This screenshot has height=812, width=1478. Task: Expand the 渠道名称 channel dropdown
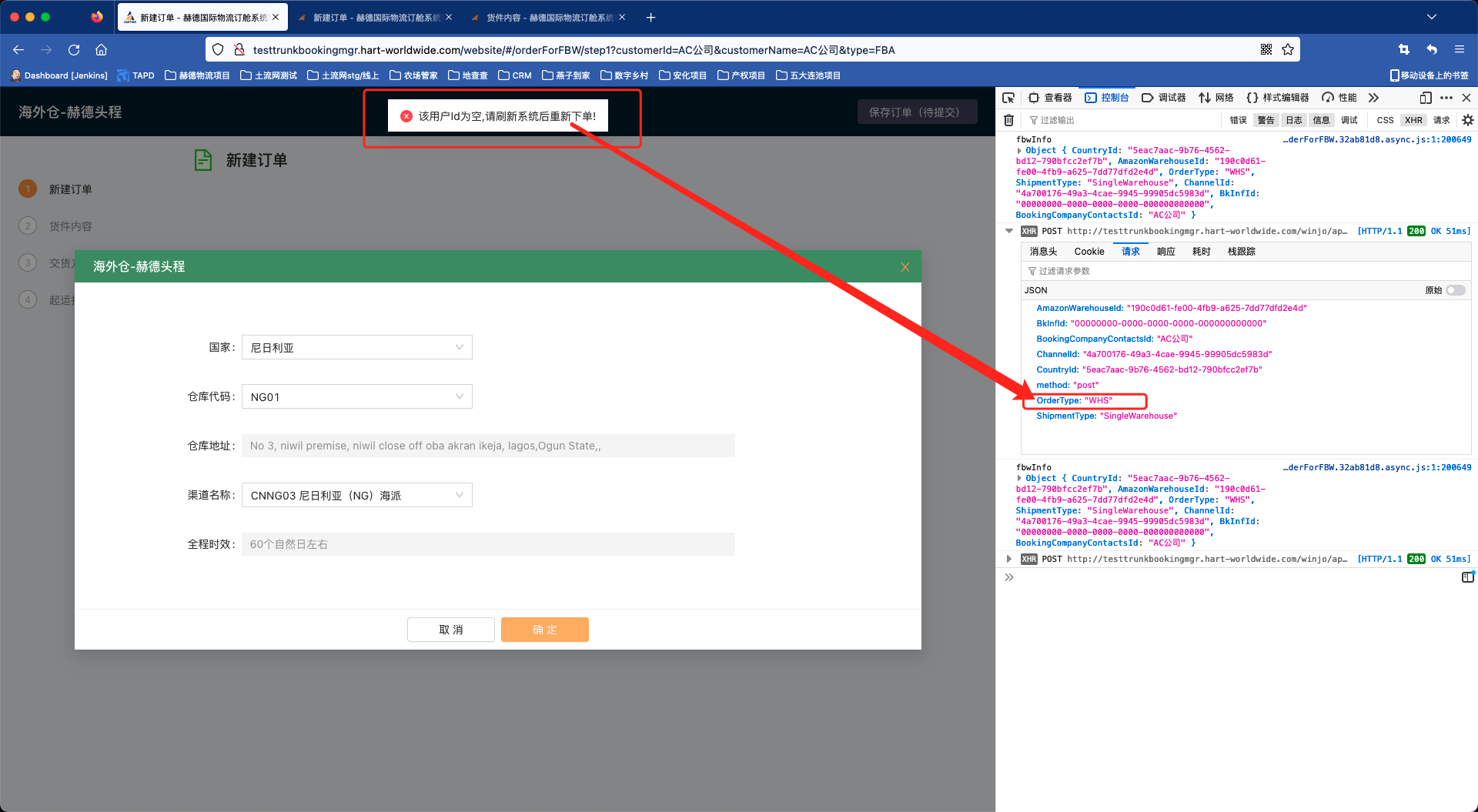click(356, 496)
